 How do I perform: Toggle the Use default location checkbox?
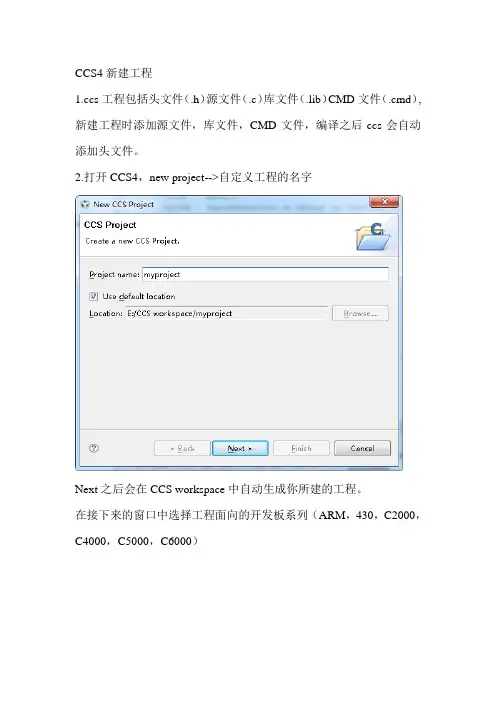(94, 296)
